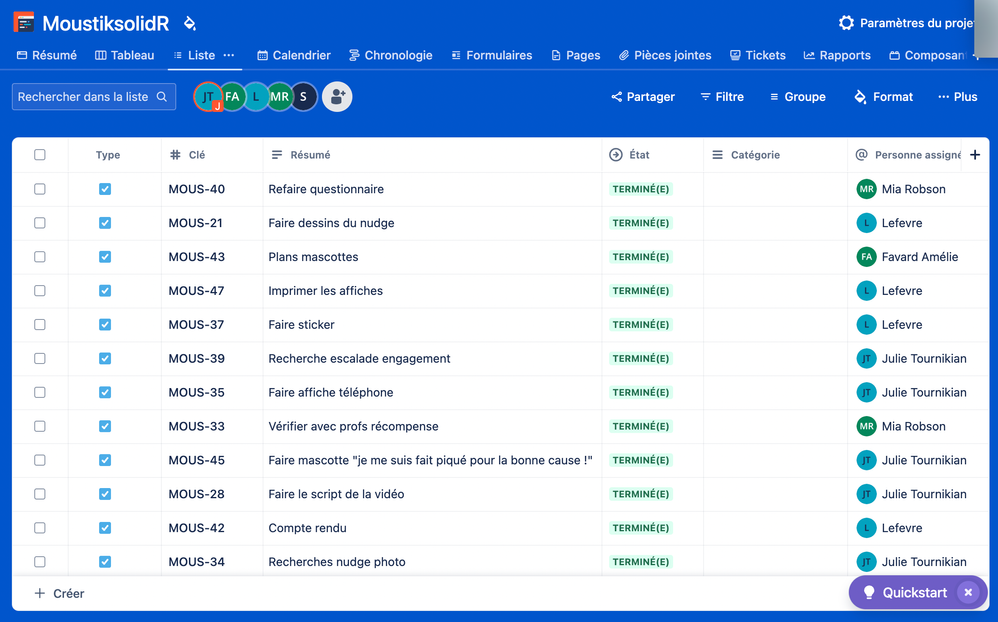Viewport: 998px width, 622px height.
Task: Open issue link MOUS-45
Action: 197,460
